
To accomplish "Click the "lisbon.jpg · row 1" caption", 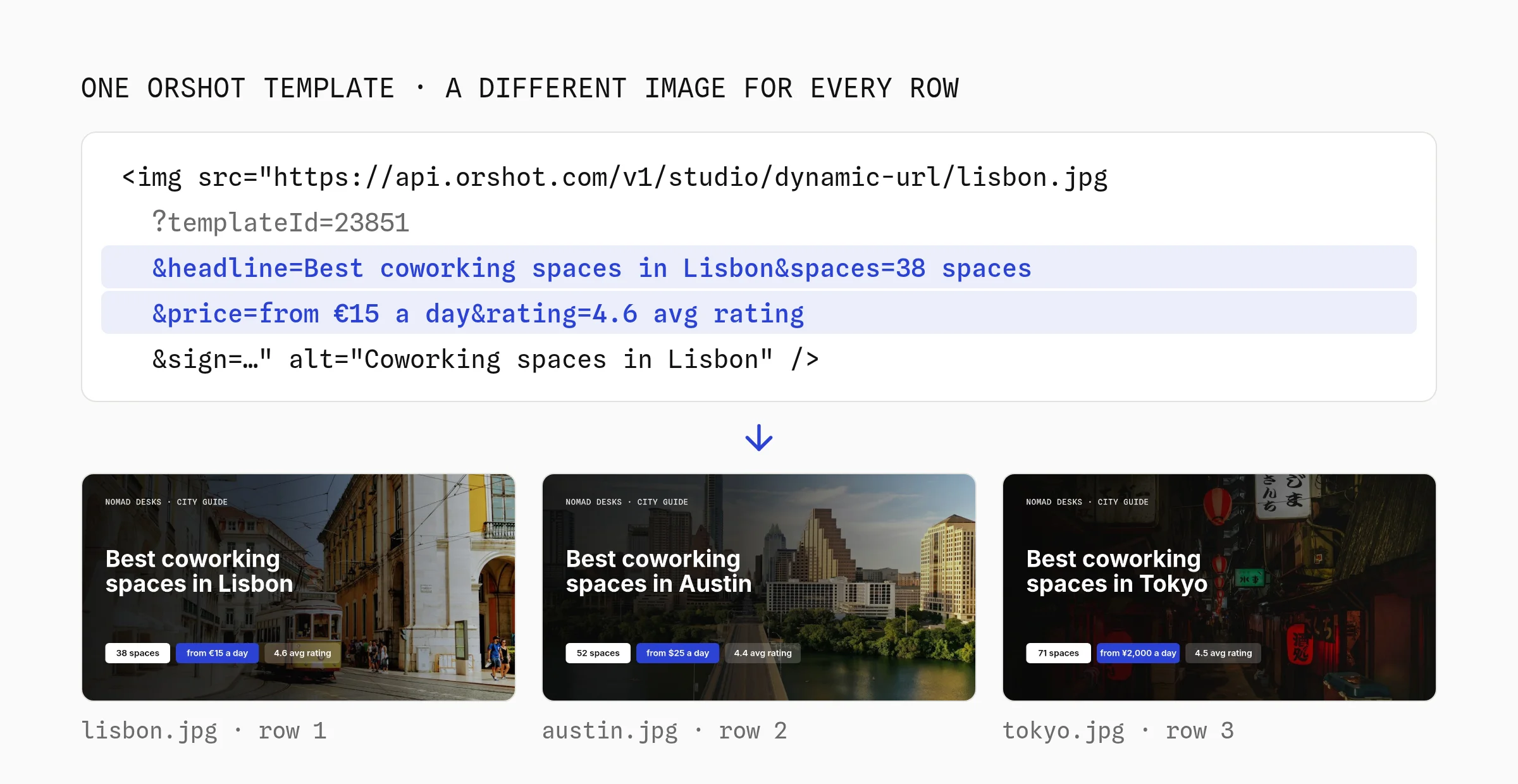I will [x=204, y=731].
